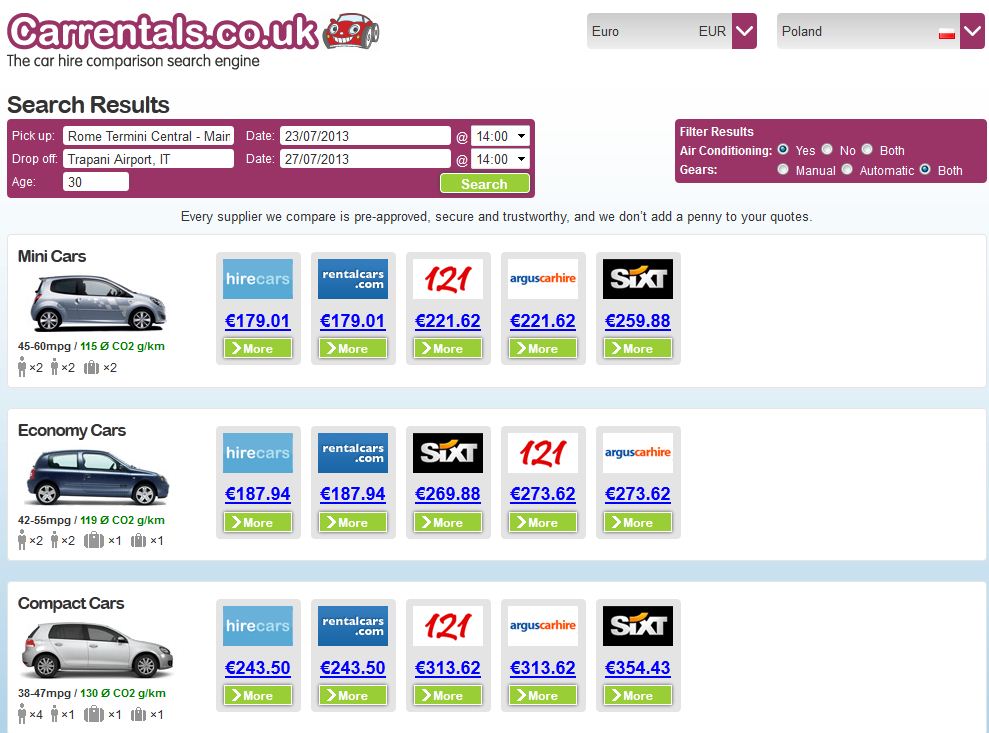
Task: Open Mini Cars 121 price €221.62
Action: click(x=448, y=320)
